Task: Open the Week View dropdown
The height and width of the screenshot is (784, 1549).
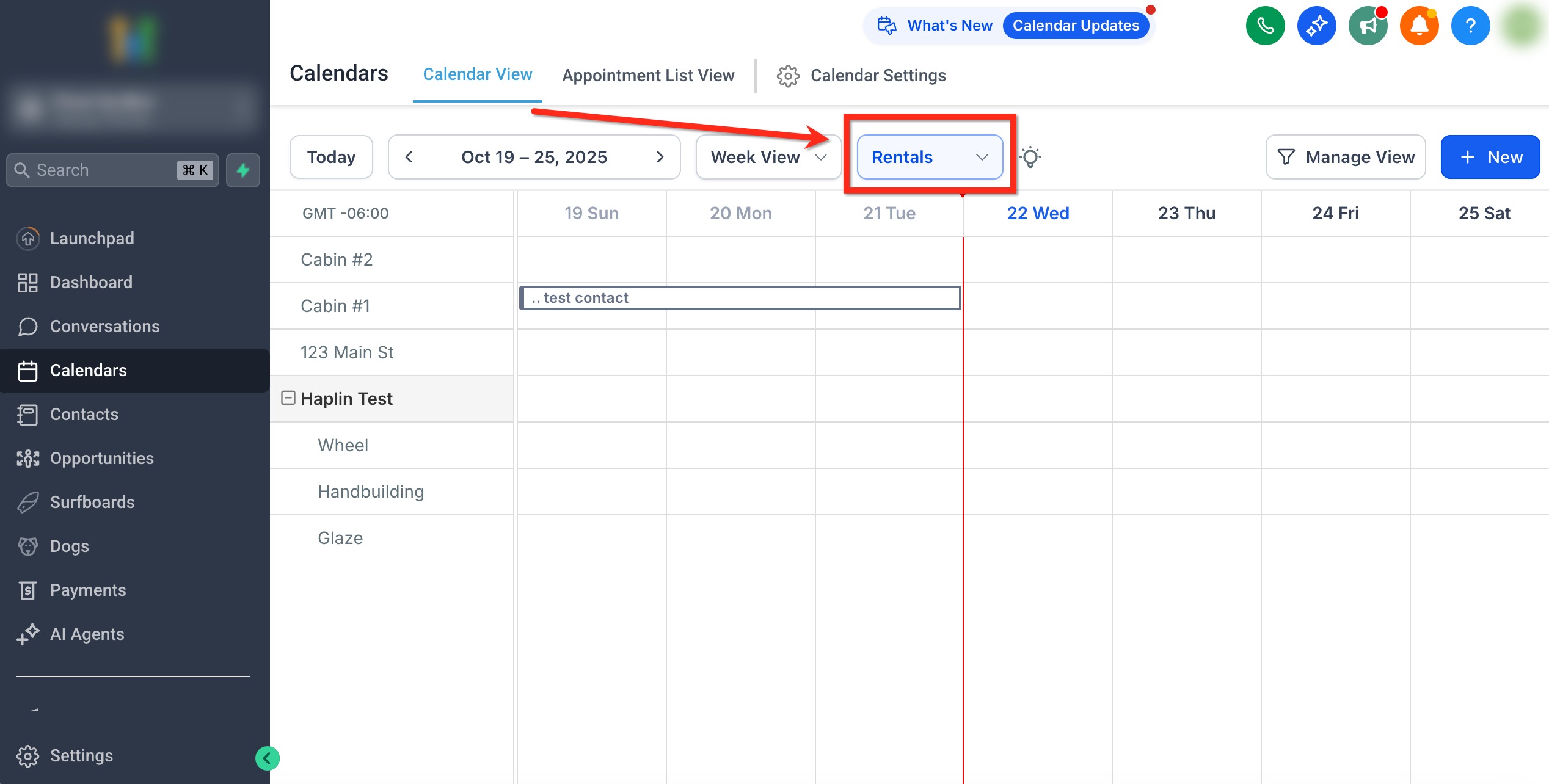Action: point(768,157)
